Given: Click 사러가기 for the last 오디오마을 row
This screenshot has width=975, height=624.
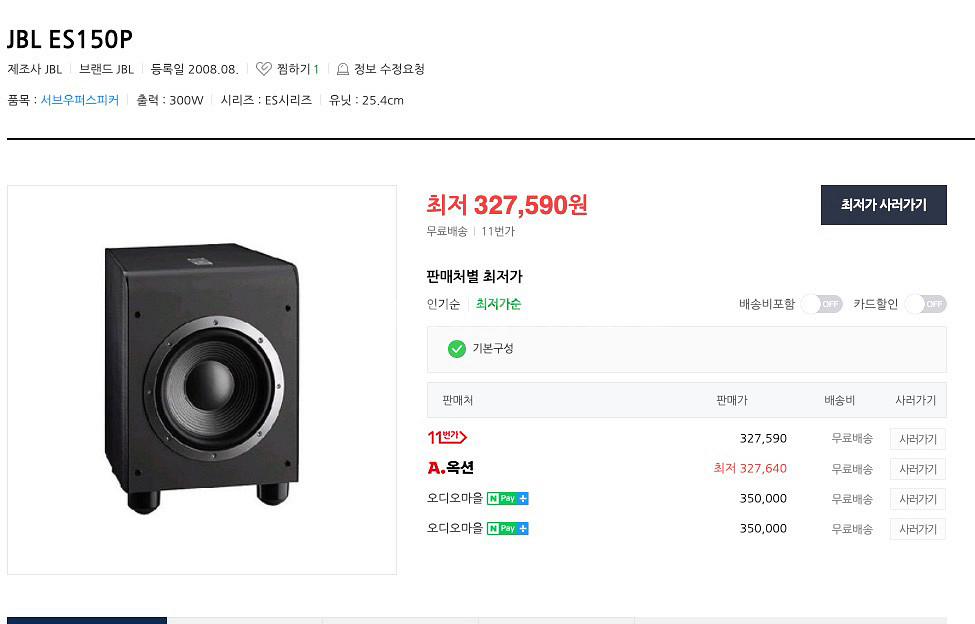Looking at the screenshot, I should [x=918, y=529].
